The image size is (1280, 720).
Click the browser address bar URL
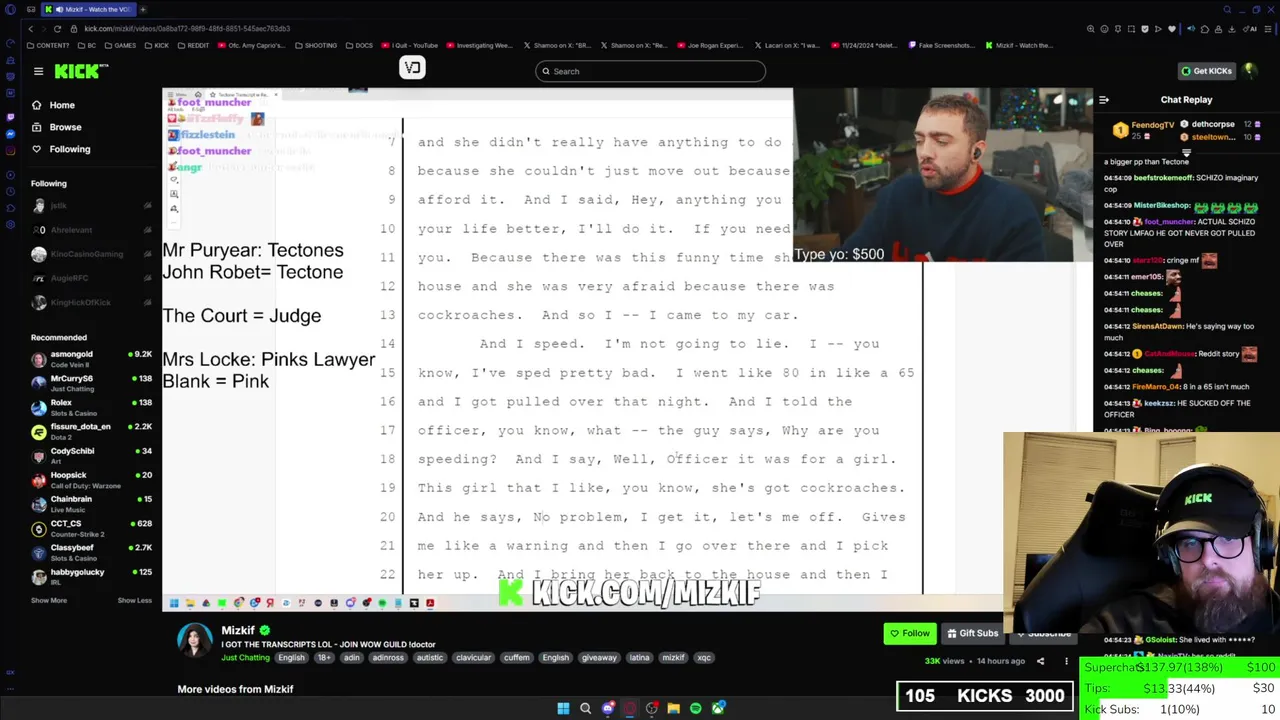coord(187,29)
